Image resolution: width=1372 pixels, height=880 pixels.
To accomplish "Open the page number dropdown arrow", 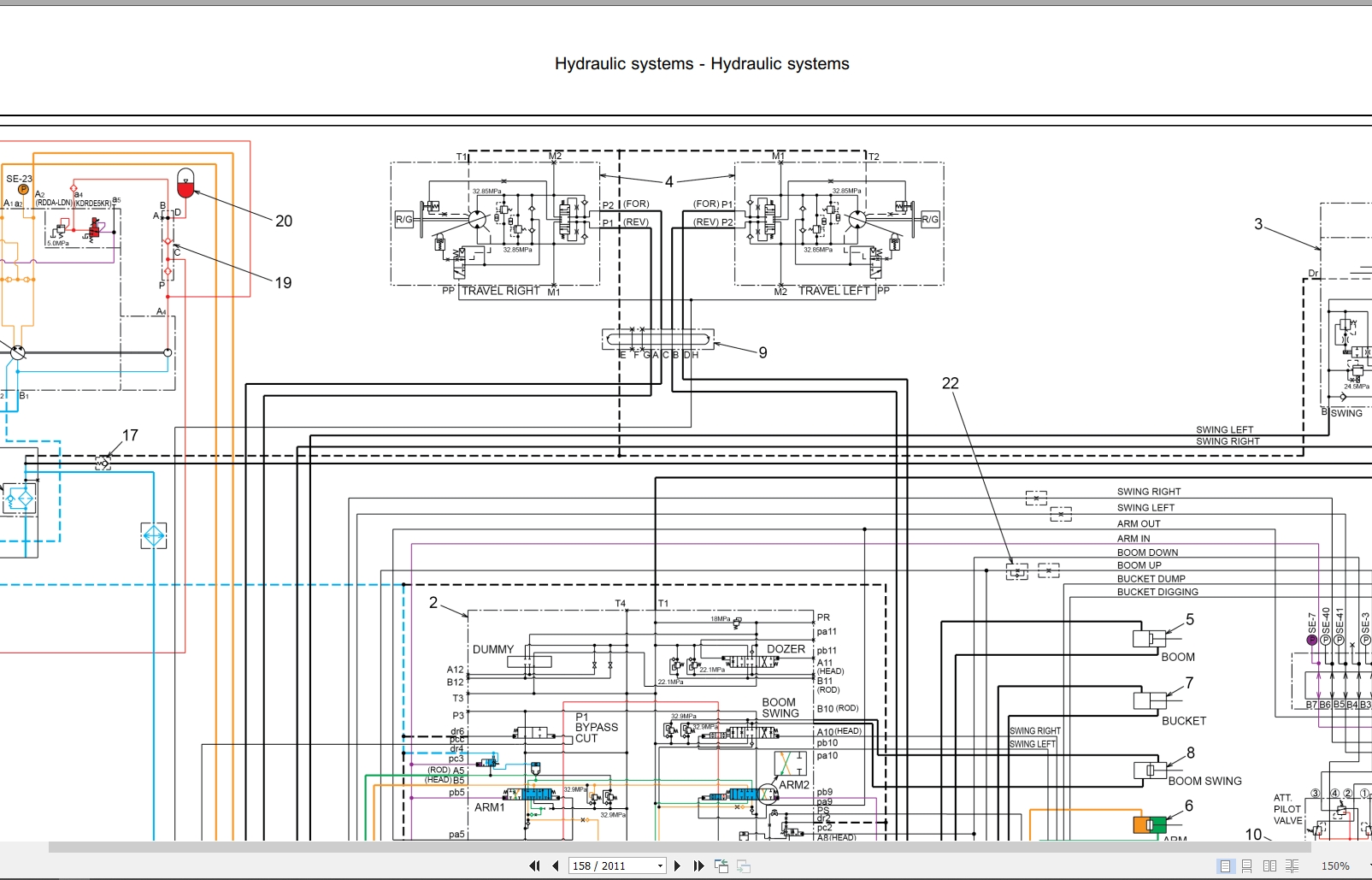I will coord(660,866).
